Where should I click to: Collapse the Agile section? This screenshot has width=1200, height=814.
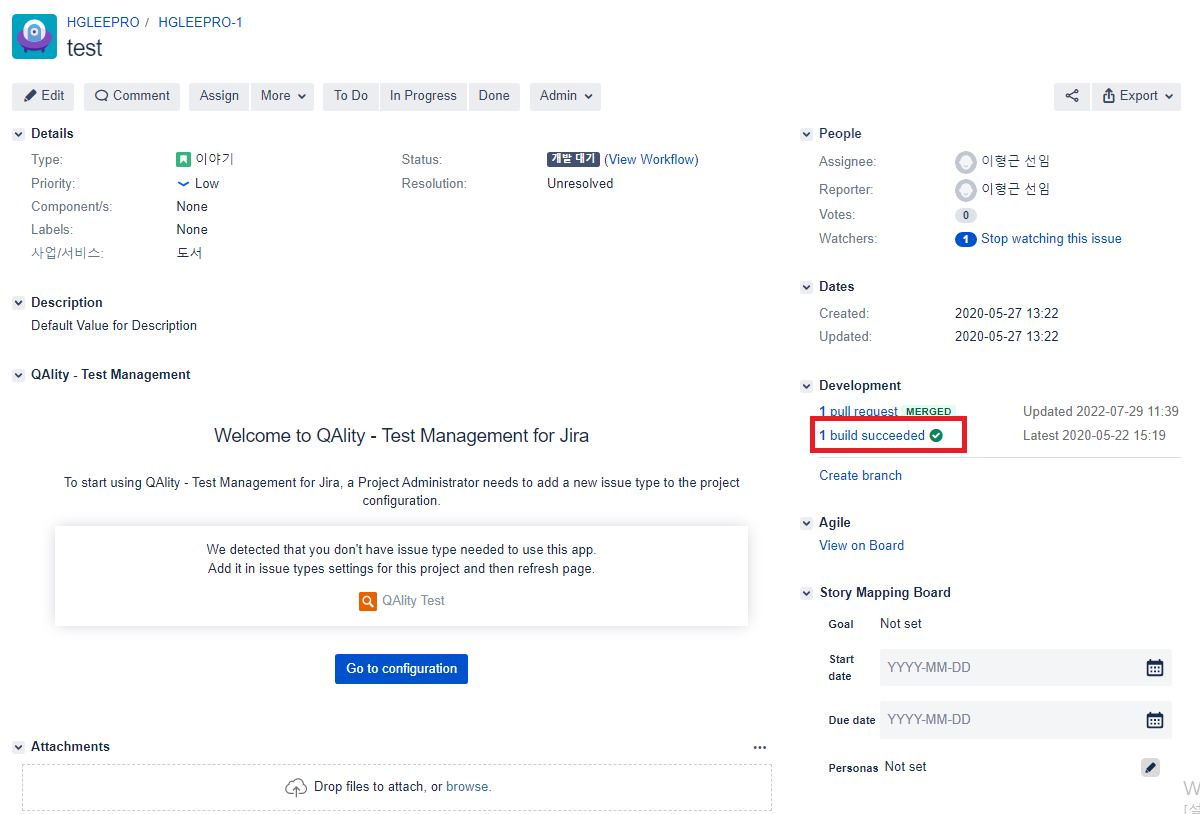click(807, 523)
